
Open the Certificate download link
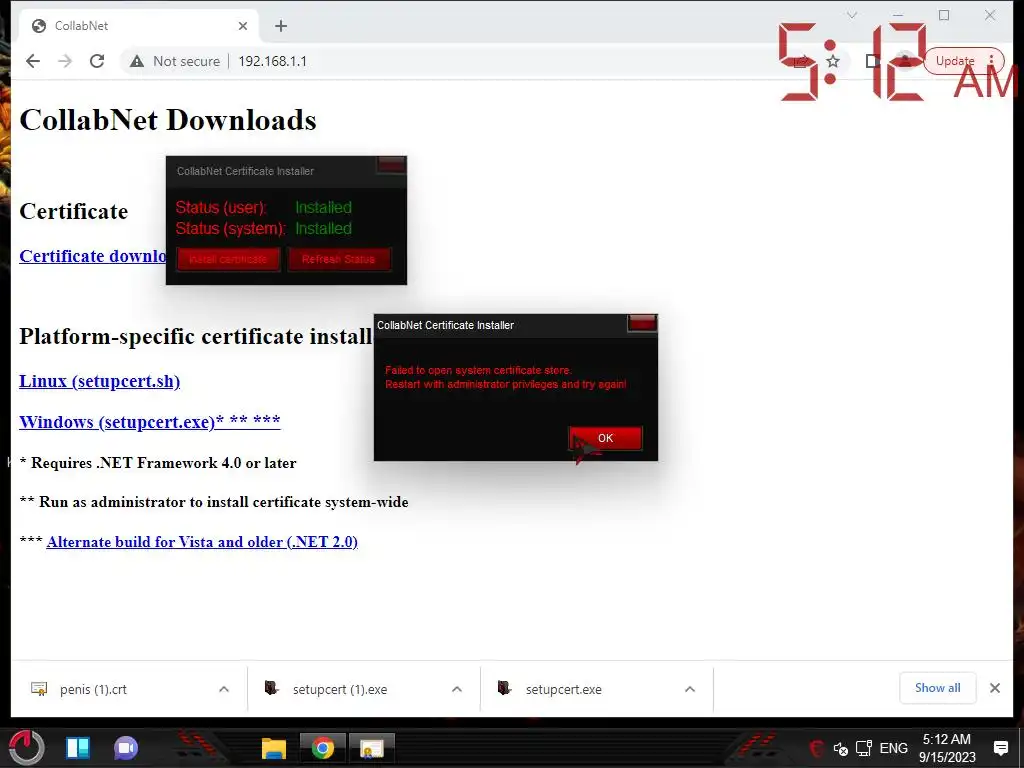pos(93,256)
